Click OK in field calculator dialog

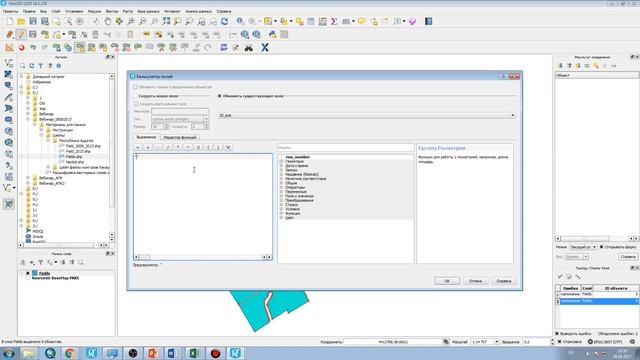point(447,281)
